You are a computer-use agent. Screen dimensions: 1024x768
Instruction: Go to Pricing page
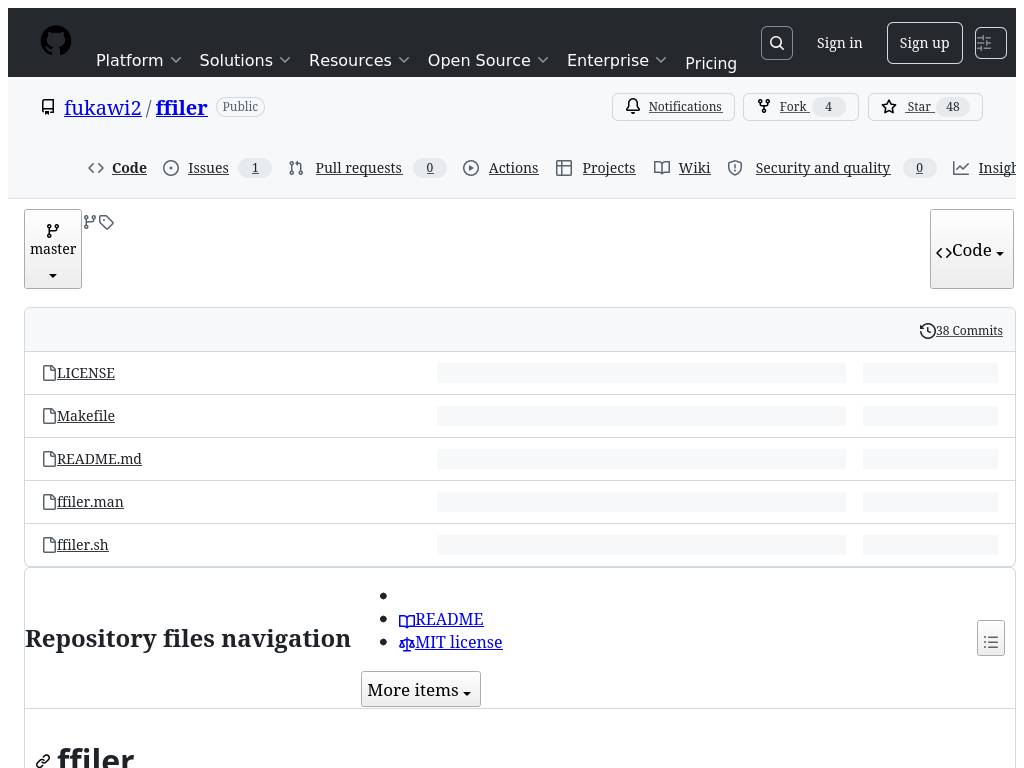tap(711, 63)
